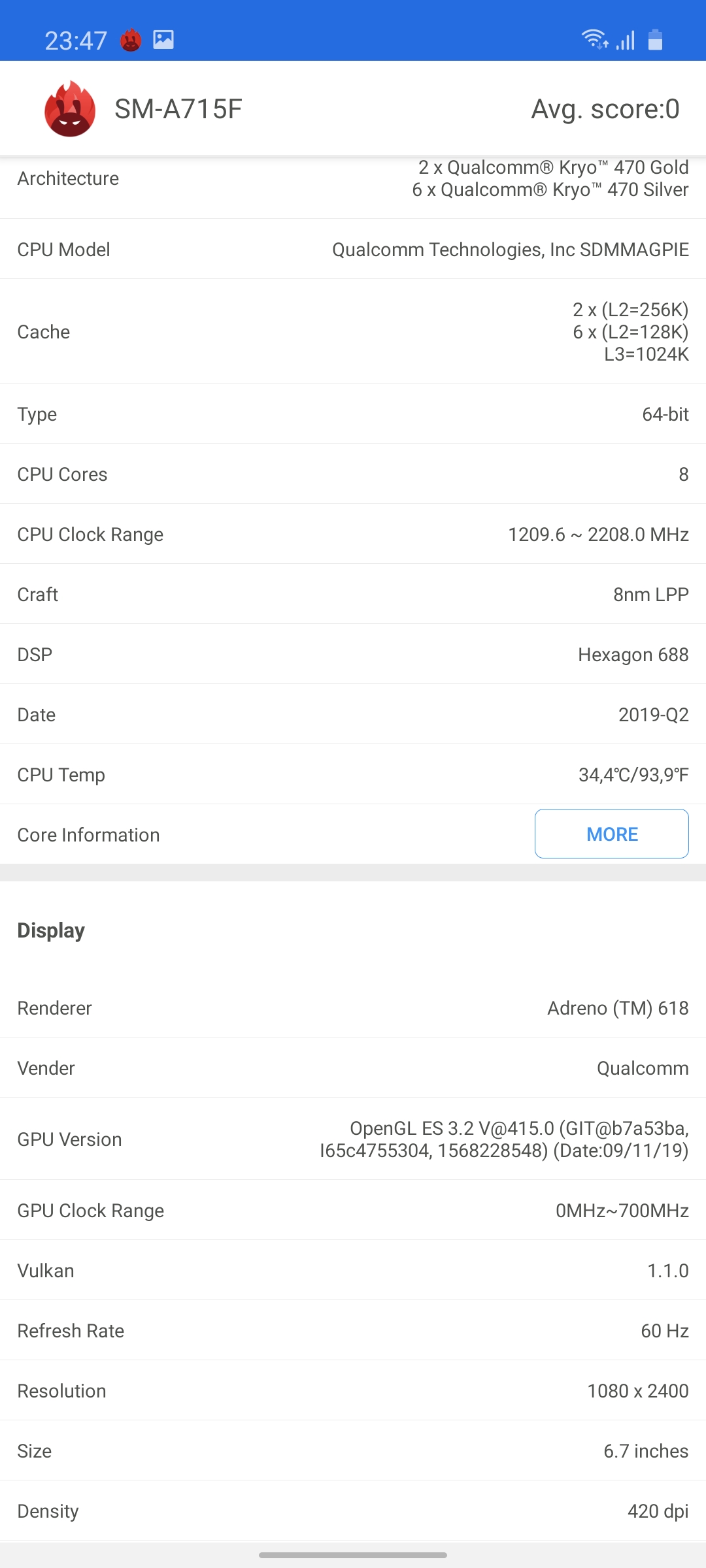This screenshot has width=706, height=1568.
Task: Select the CPU Model row
Action: (353, 250)
